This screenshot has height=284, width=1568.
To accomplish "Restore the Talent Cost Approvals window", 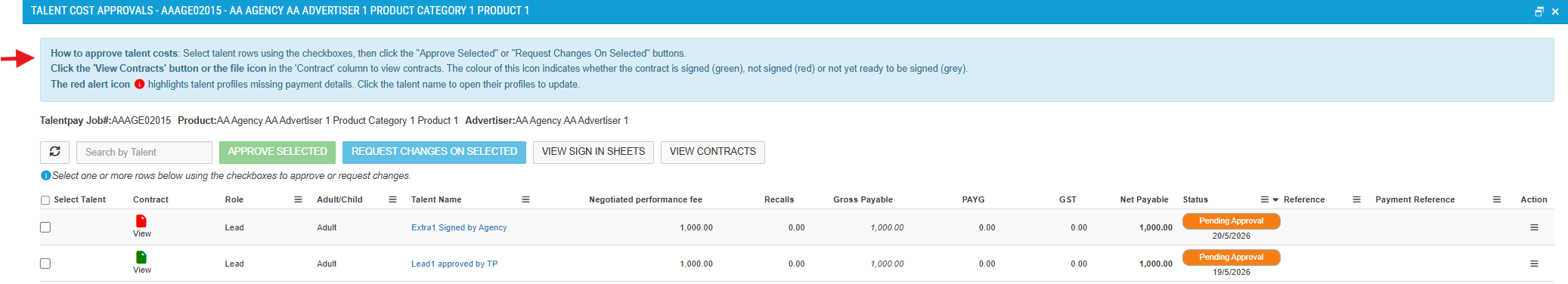I will [x=1539, y=11].
